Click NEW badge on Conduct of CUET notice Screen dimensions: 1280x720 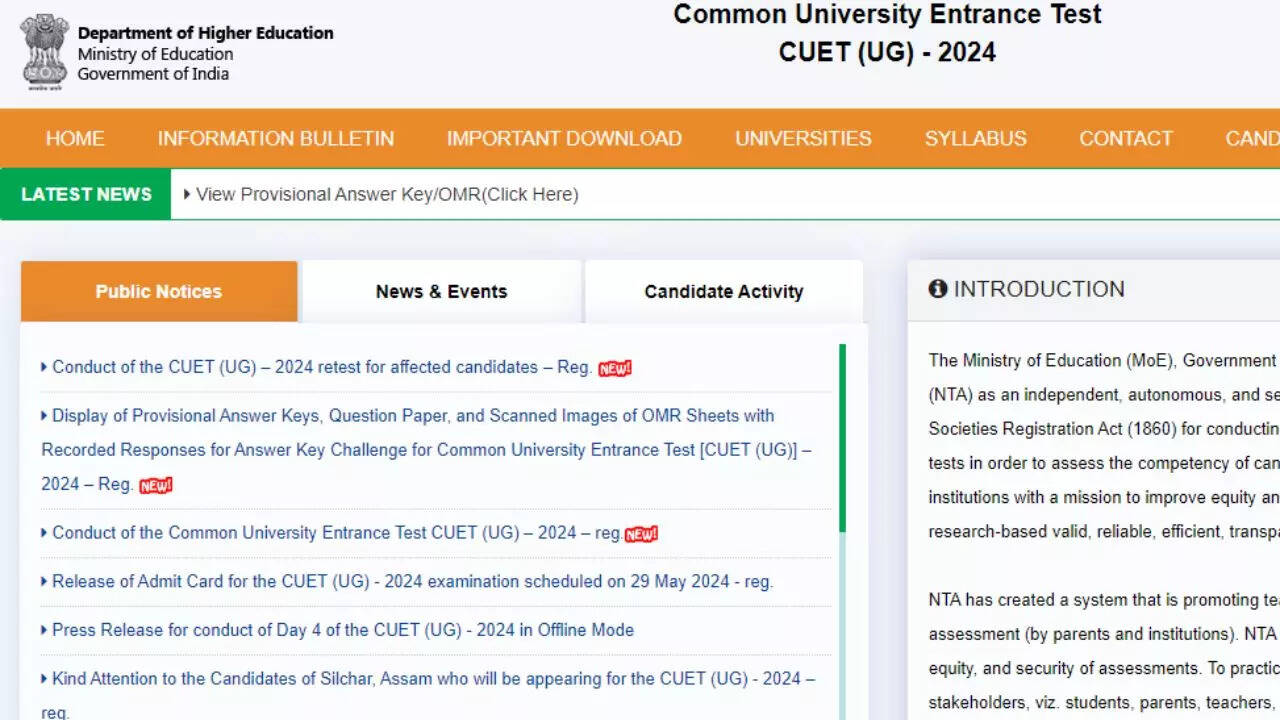pyautogui.click(x=641, y=534)
